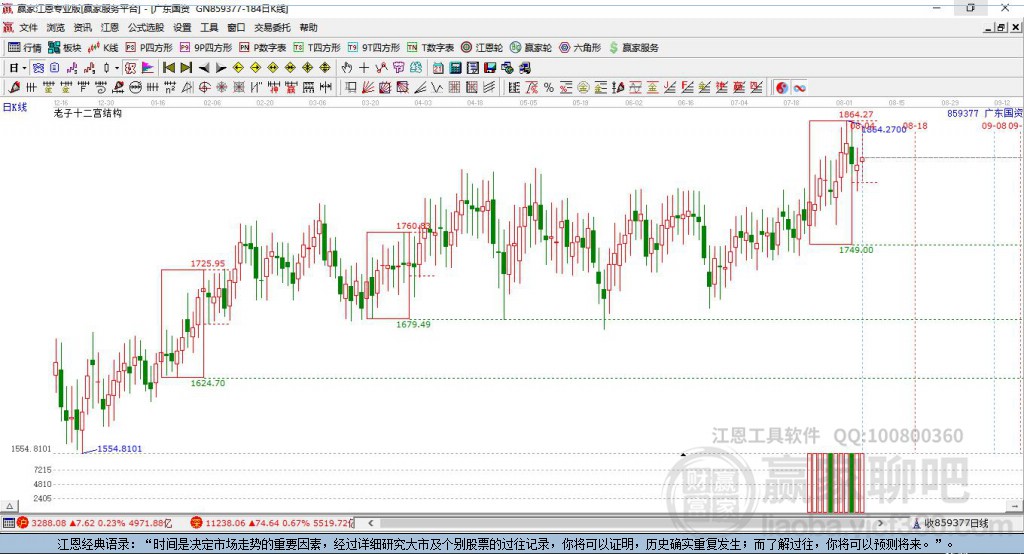The height and width of the screenshot is (554, 1024).
Task: Open the T数字表 tool
Action: [430, 48]
